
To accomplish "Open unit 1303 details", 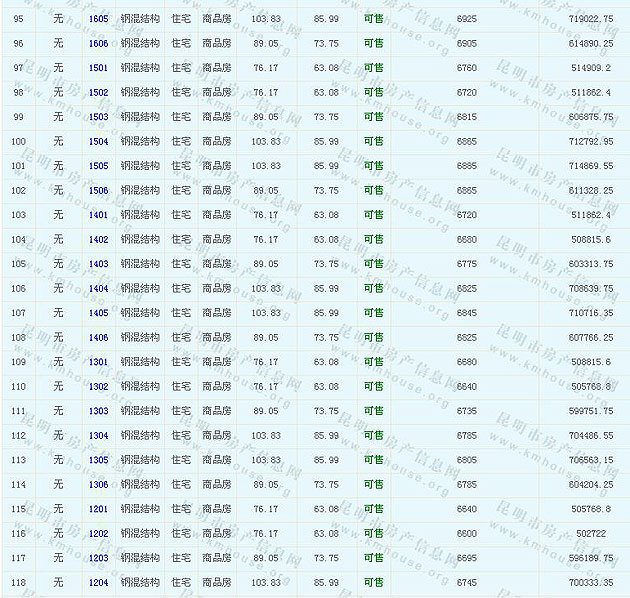I will (x=98, y=411).
